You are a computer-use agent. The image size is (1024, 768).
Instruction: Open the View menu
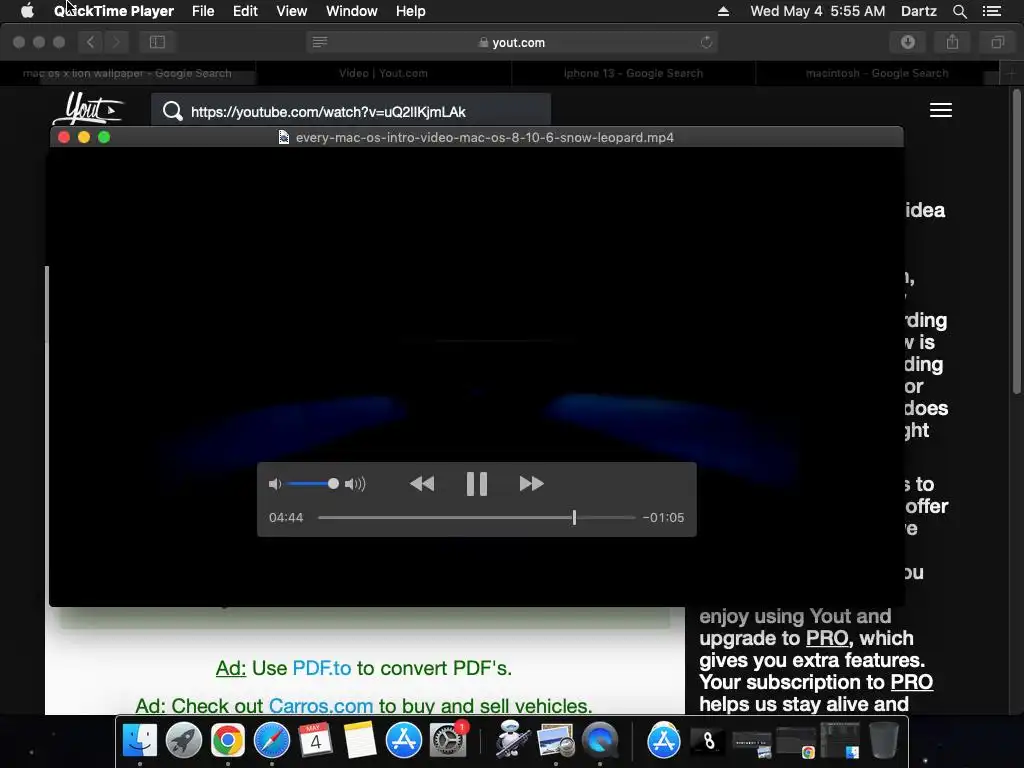click(292, 11)
